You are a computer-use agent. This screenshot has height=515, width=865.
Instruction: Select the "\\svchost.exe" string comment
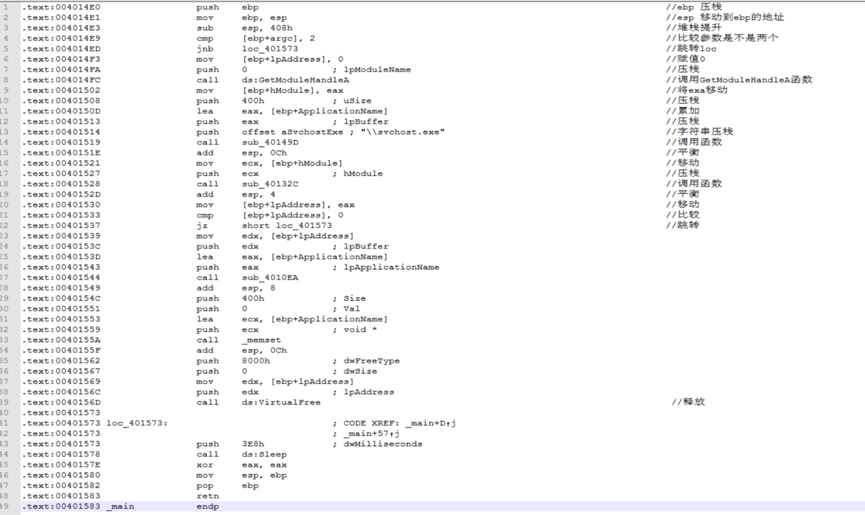(x=403, y=132)
